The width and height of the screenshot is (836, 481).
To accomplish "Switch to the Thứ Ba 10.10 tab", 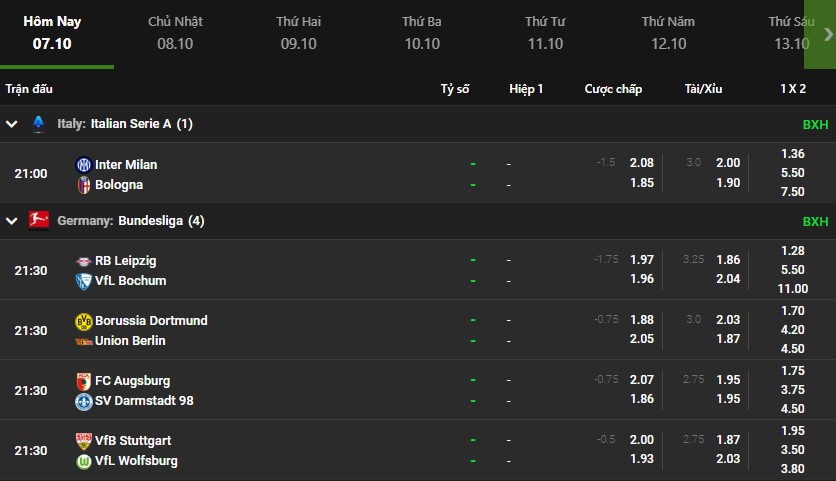I will (422, 32).
